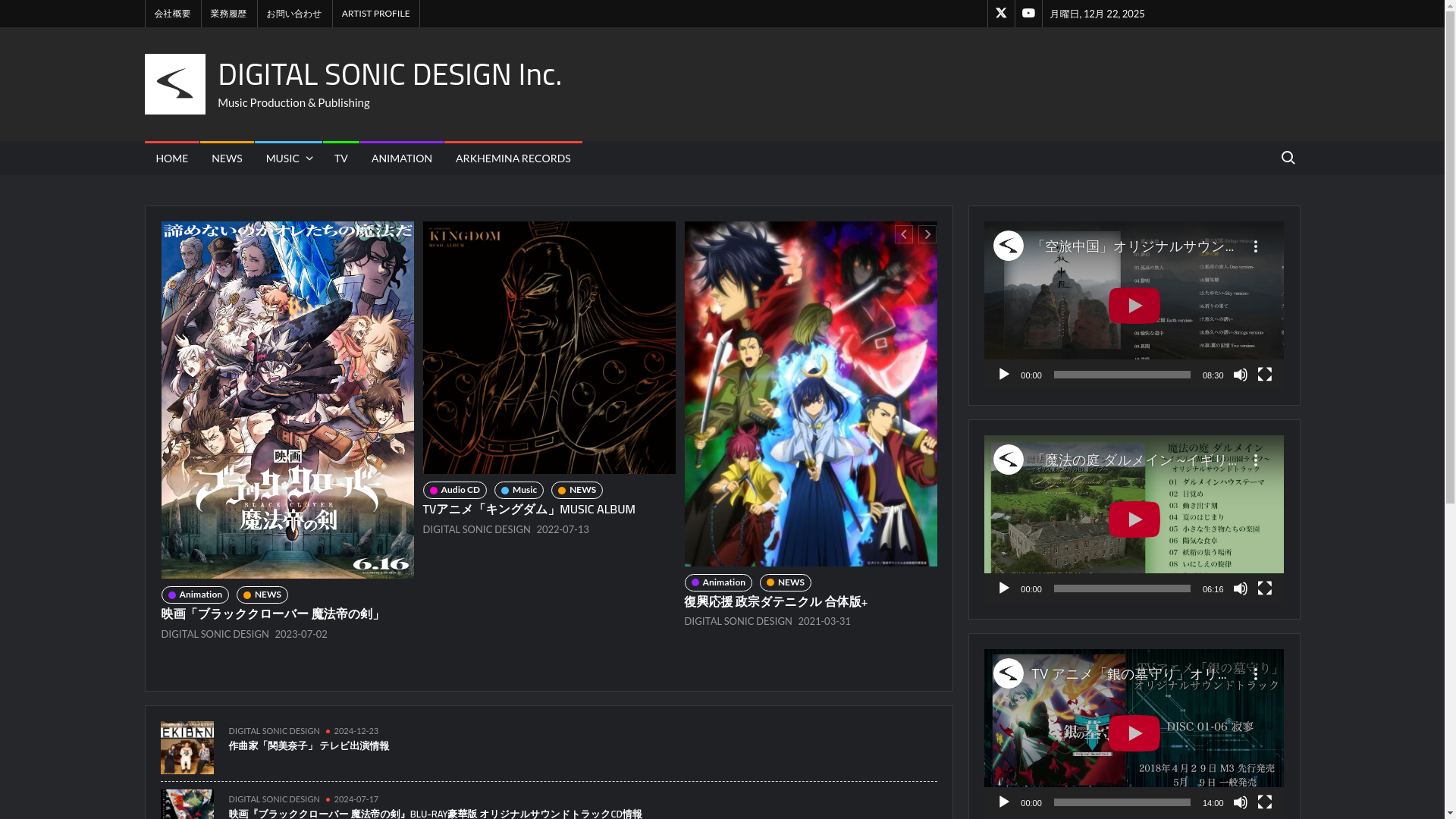Fullscreen the 06:16 video player
The width and height of the screenshot is (1456, 819).
[x=1264, y=588]
